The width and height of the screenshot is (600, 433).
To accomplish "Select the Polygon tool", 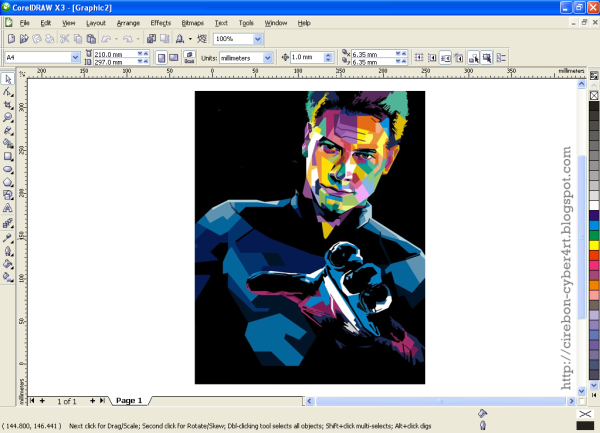I will coord(8,182).
